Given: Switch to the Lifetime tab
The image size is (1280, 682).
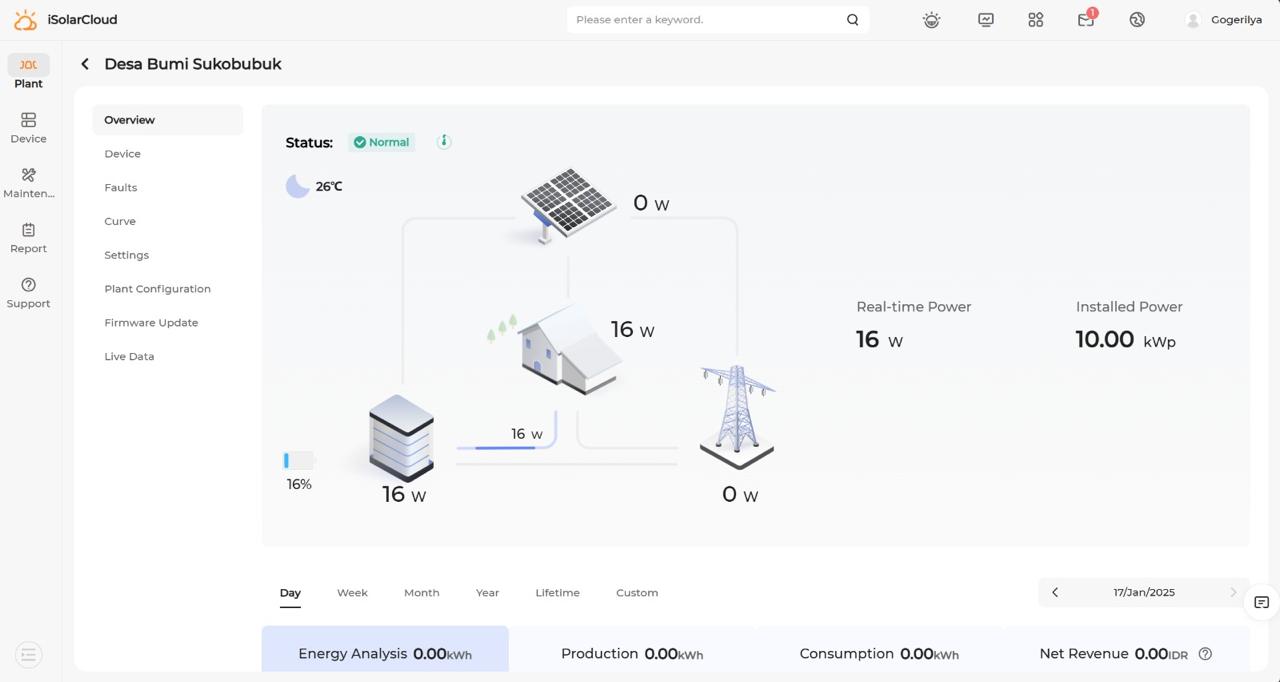Looking at the screenshot, I should pyautogui.click(x=557, y=593).
